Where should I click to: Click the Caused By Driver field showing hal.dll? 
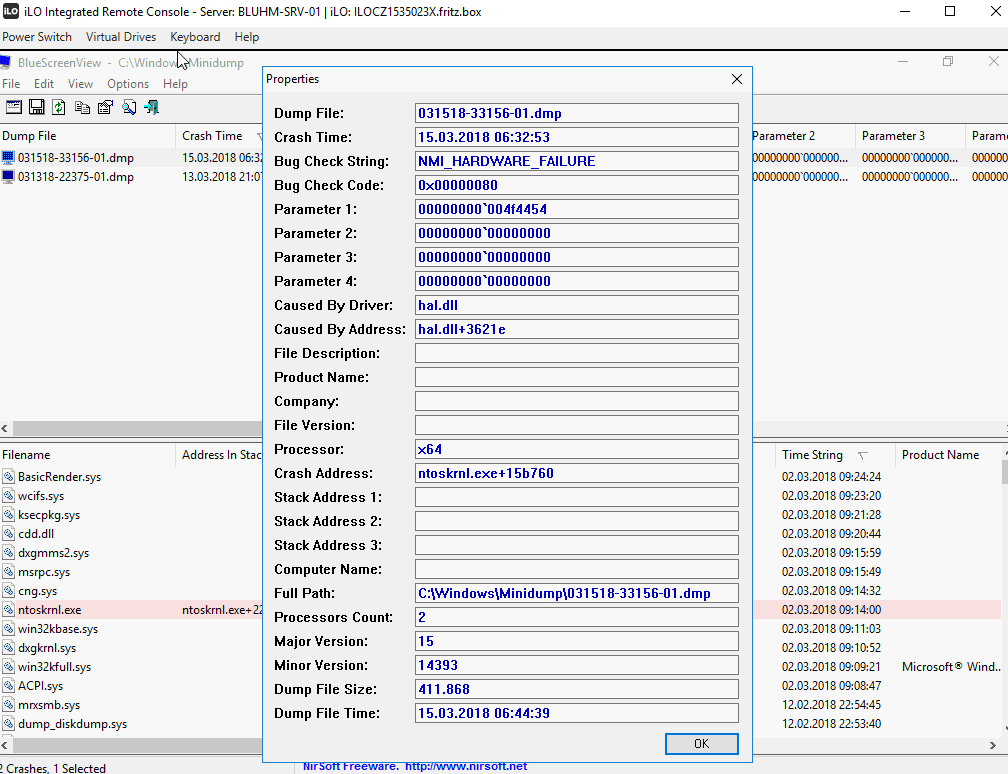(x=577, y=305)
